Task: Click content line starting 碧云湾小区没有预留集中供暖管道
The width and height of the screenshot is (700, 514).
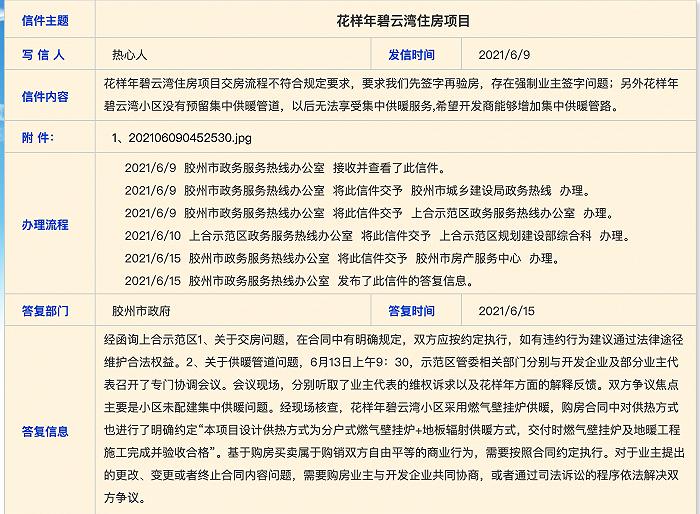Action: tap(361, 106)
